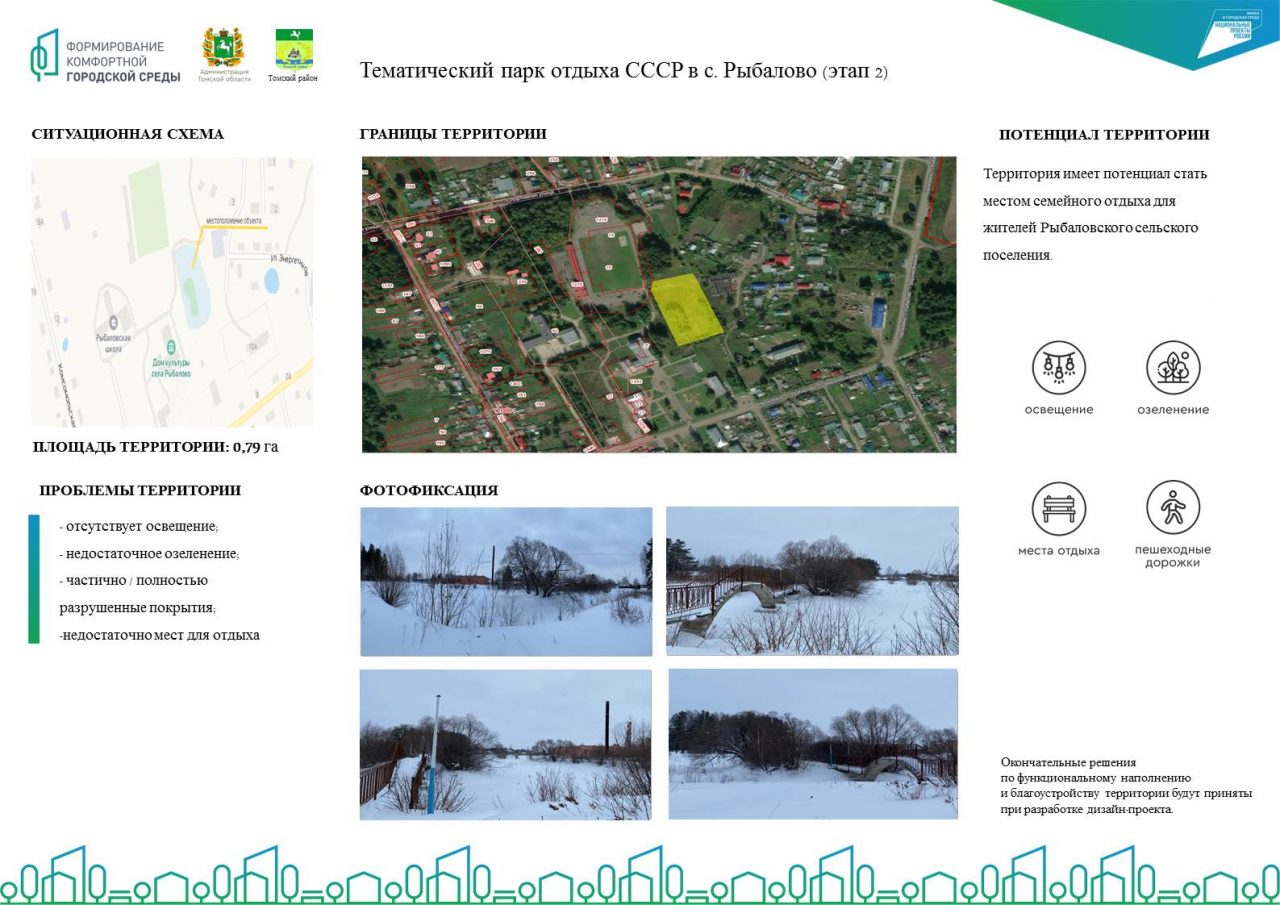Click the note Окончательные решения at bottom right
This screenshot has width=1280, height=905.
pyautogui.click(x=1126, y=785)
